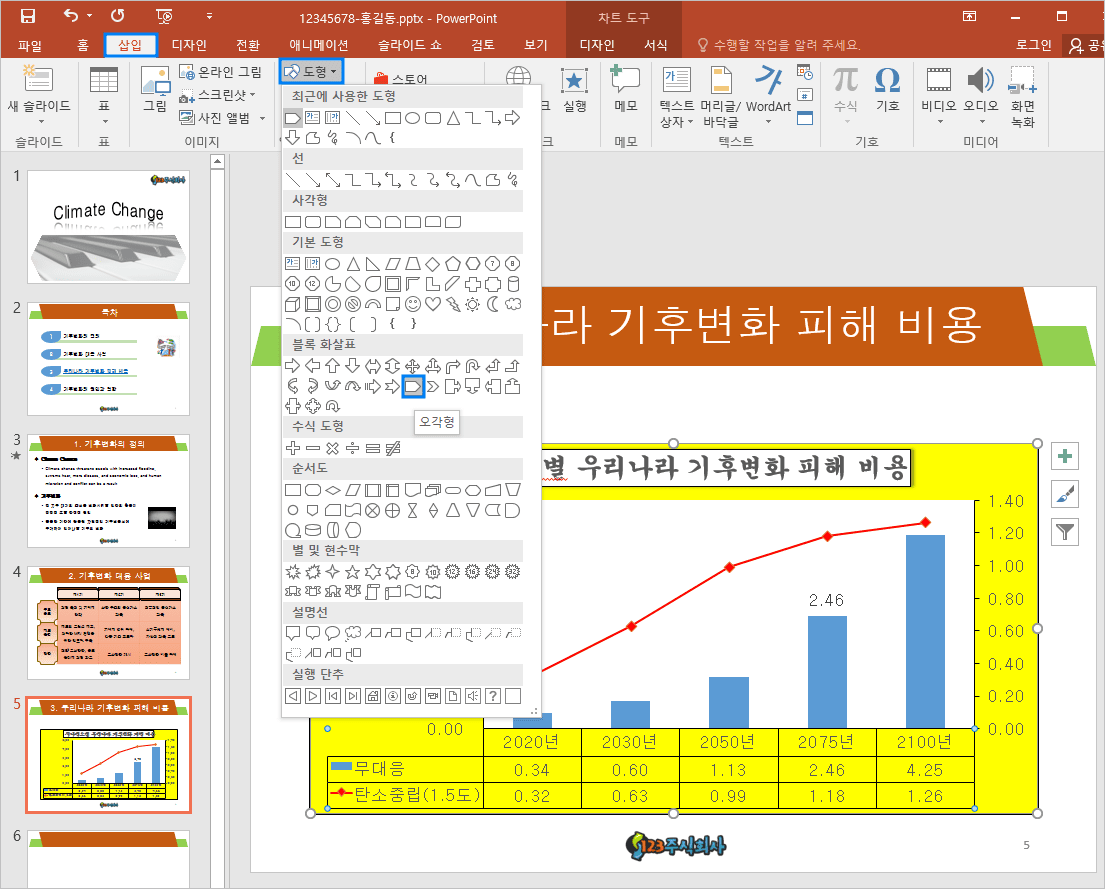Select slide 2 table of contents thumbnail
The height and width of the screenshot is (889, 1105).
109,359
